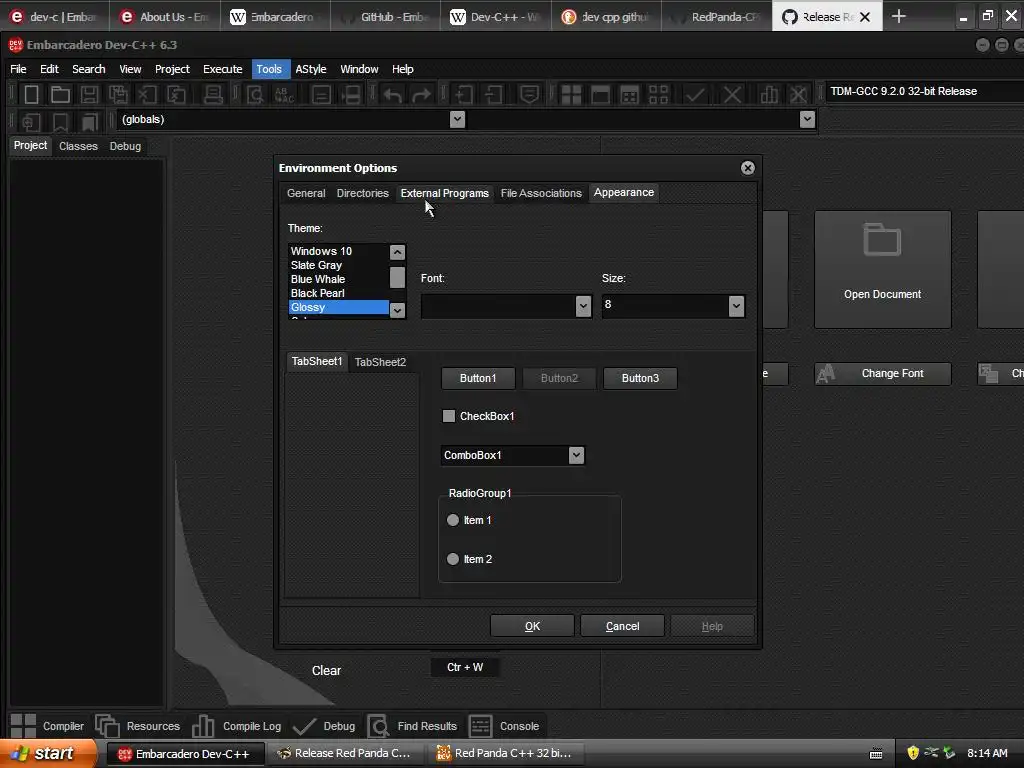1024x768 pixels.
Task: Select the Item 2 radio button
Action: point(453,559)
